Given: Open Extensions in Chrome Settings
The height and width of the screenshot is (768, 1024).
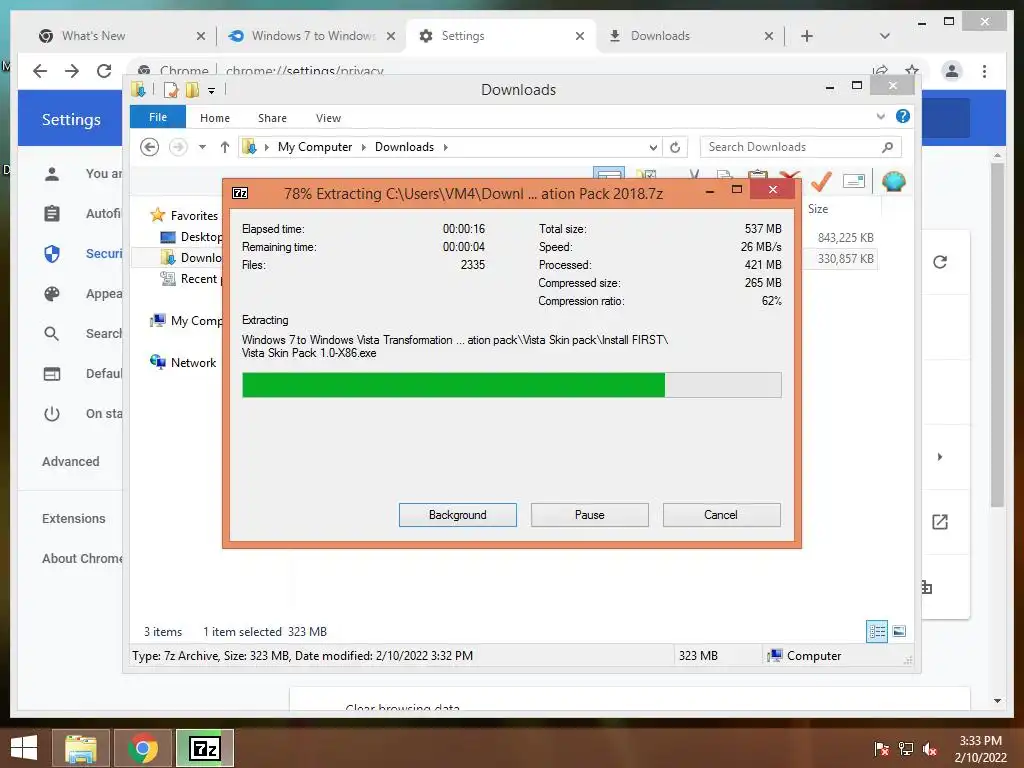Looking at the screenshot, I should (x=73, y=519).
